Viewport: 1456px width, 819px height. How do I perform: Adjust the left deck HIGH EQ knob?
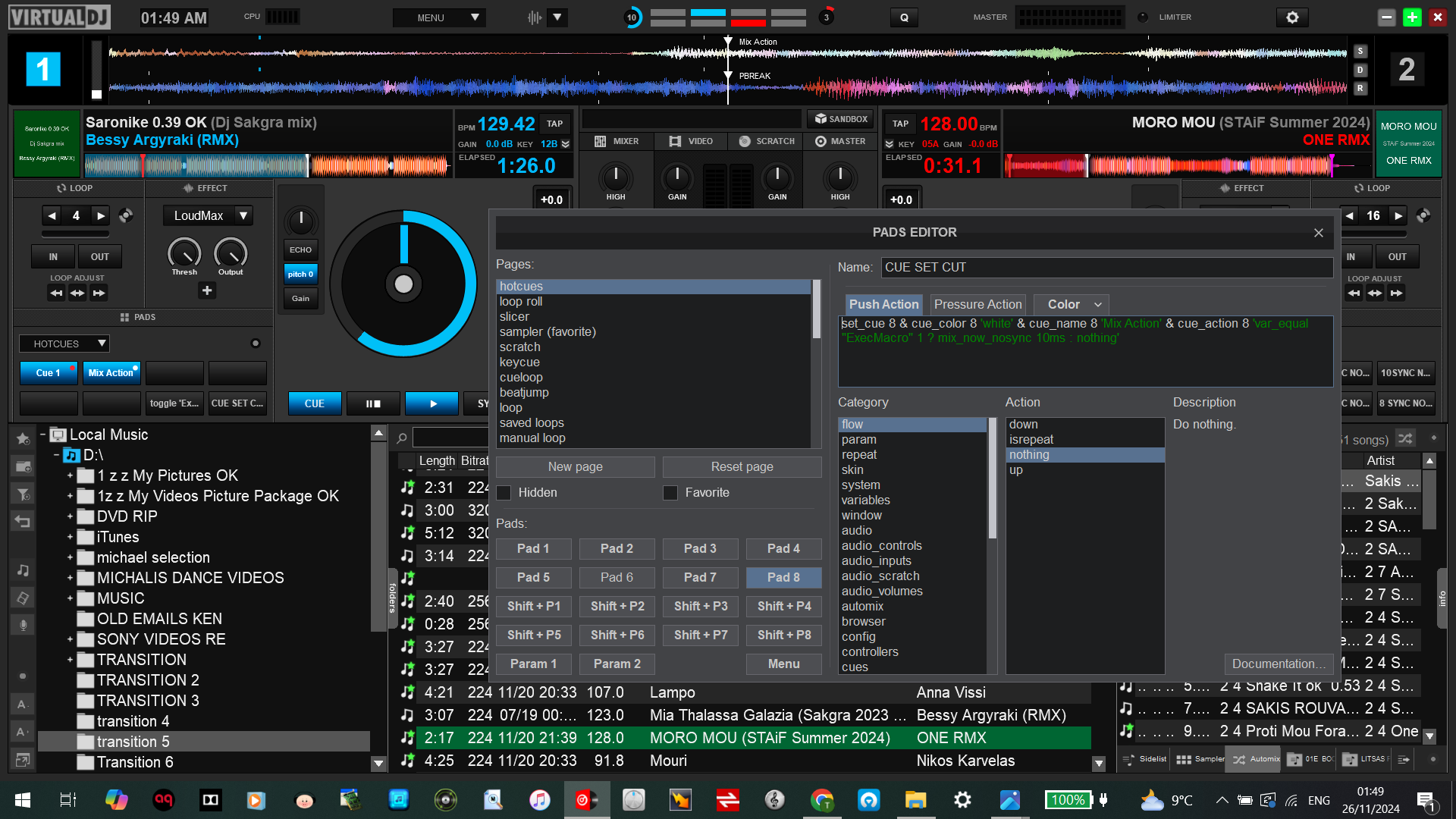(616, 178)
